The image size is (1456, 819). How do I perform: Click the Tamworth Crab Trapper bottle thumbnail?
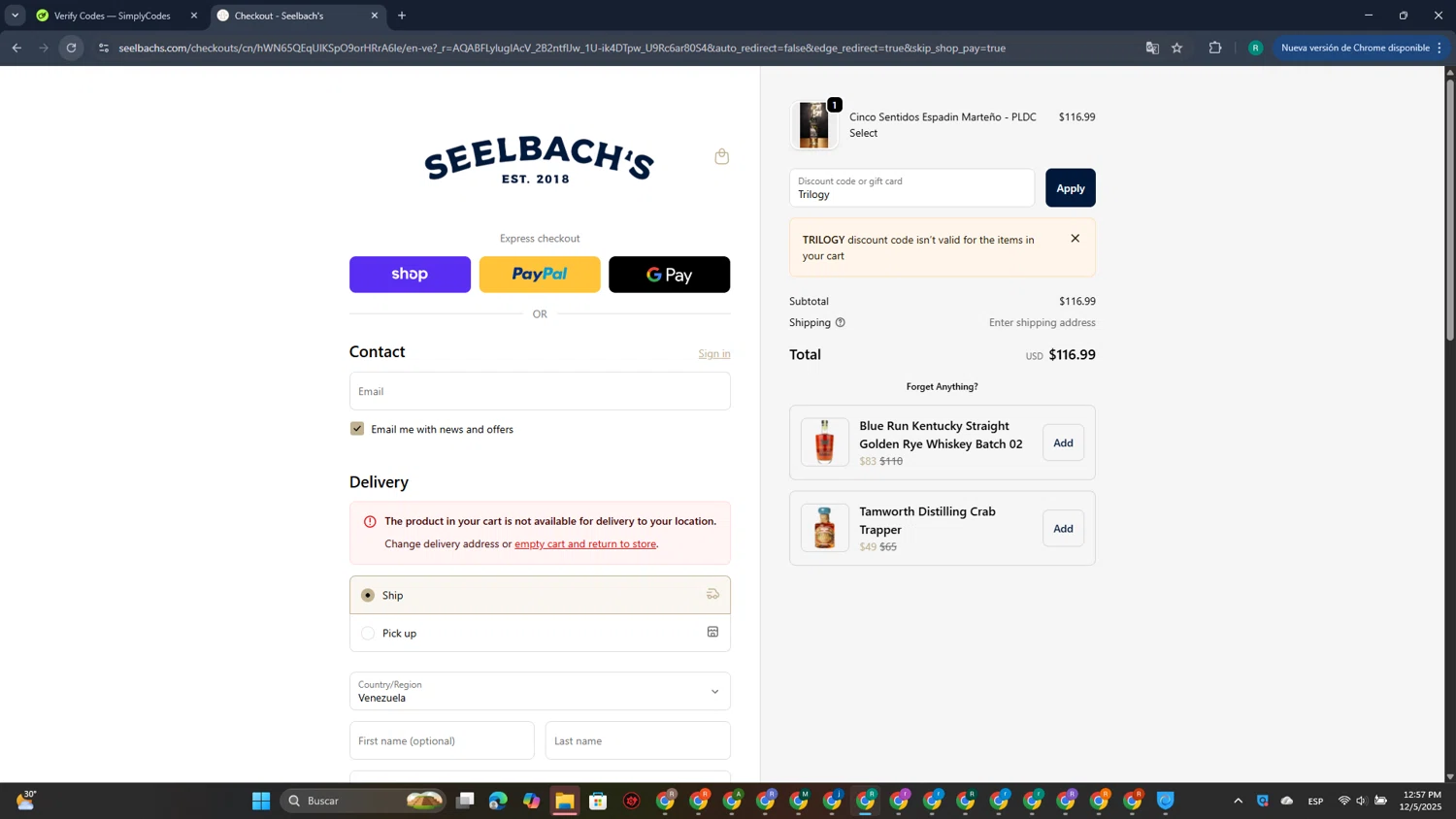825,528
